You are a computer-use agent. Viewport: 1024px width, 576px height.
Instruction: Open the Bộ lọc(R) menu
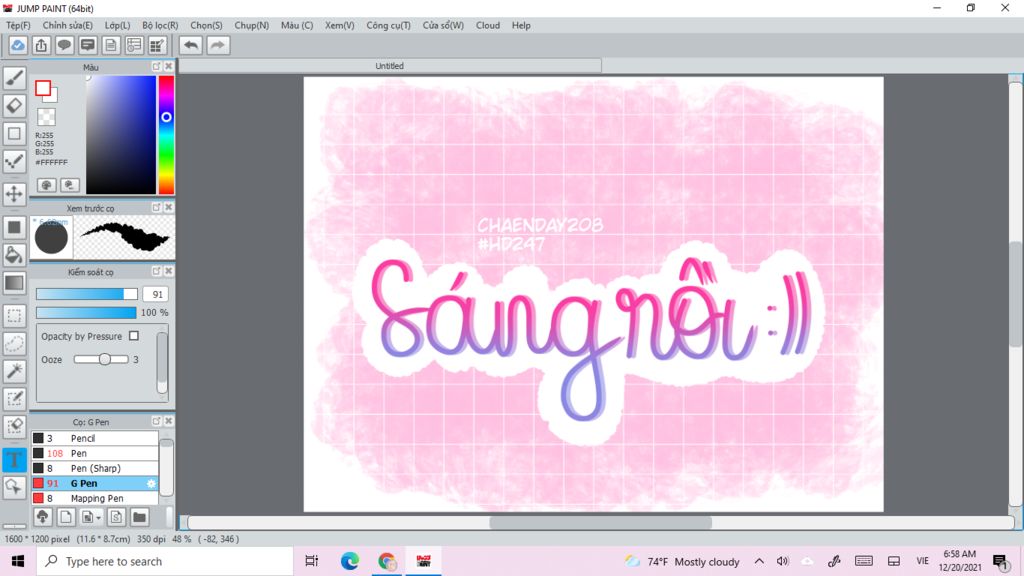(160, 25)
